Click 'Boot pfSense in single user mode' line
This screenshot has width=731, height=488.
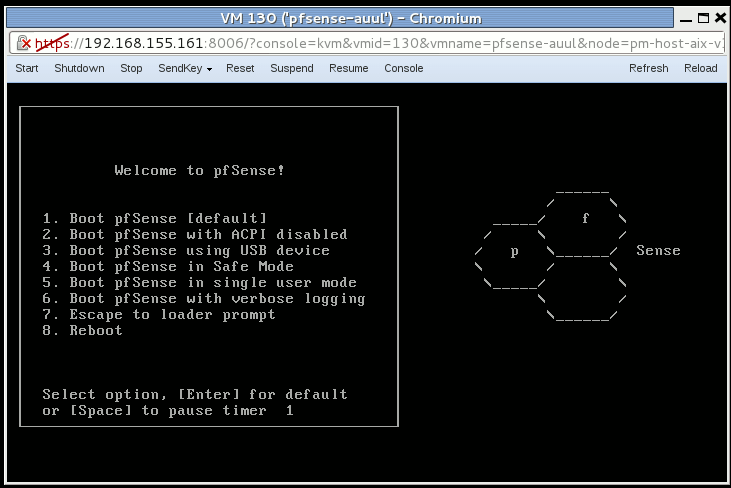point(200,282)
